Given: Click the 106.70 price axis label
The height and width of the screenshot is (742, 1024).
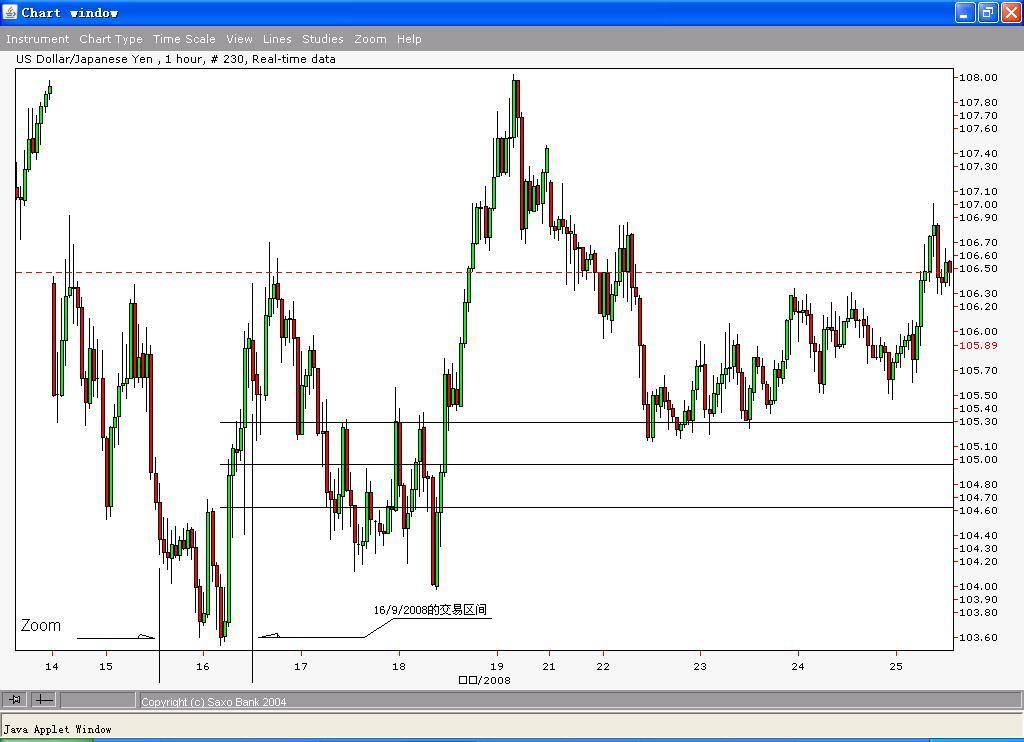Looking at the screenshot, I should click(978, 242).
